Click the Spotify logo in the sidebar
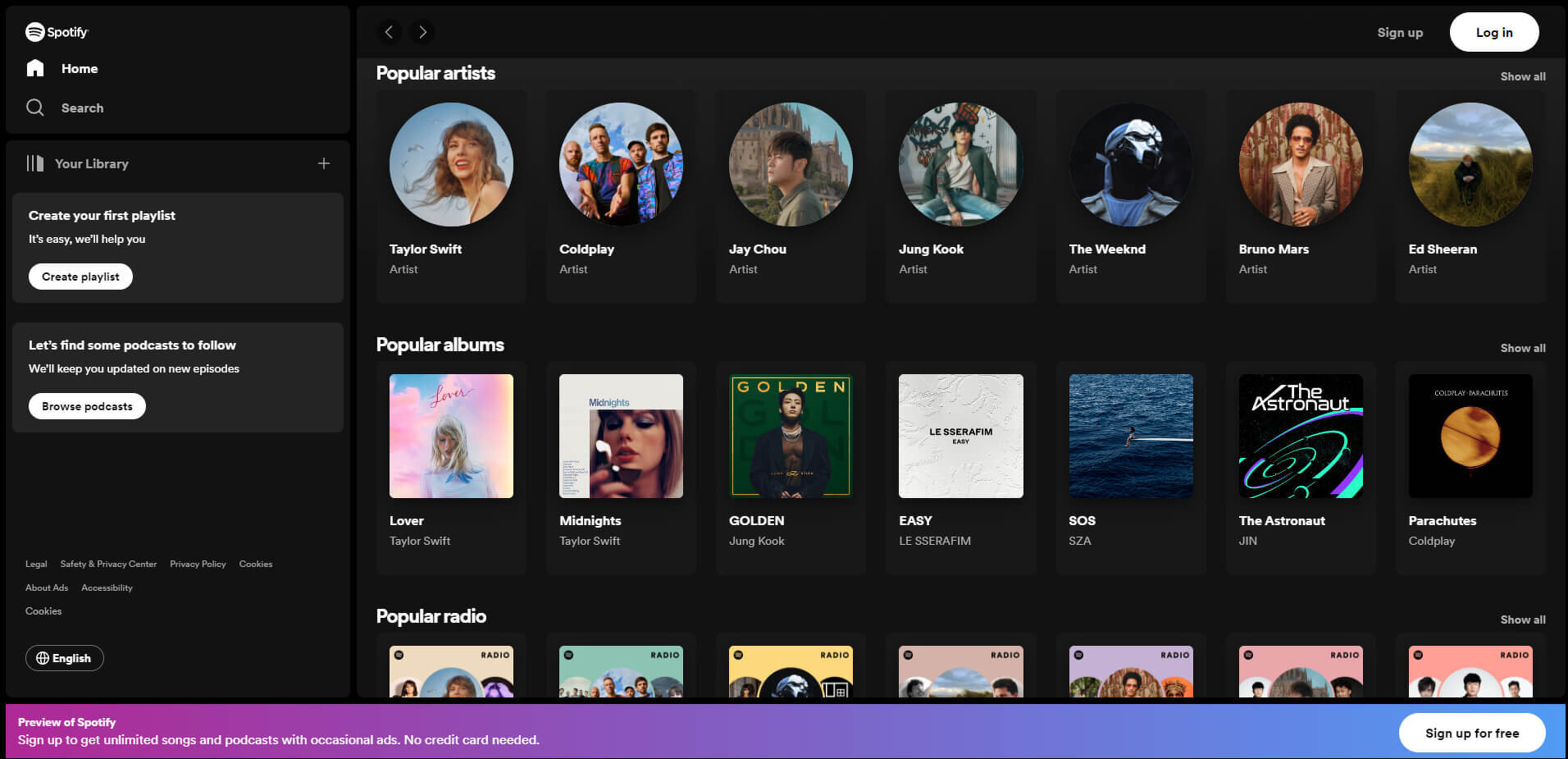The height and width of the screenshot is (759, 1568). pyautogui.click(x=56, y=32)
